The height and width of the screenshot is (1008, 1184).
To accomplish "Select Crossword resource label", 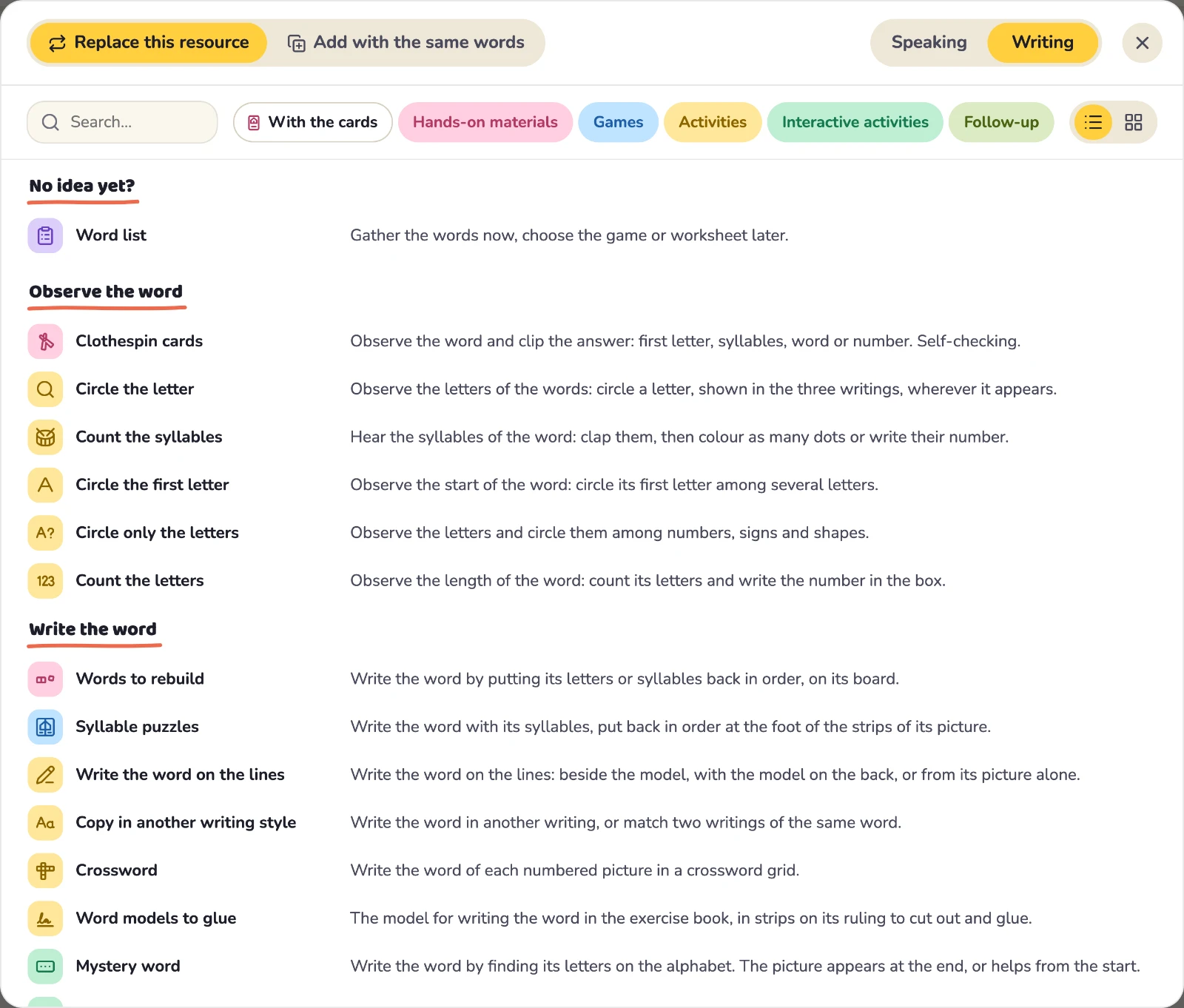I will click(116, 870).
